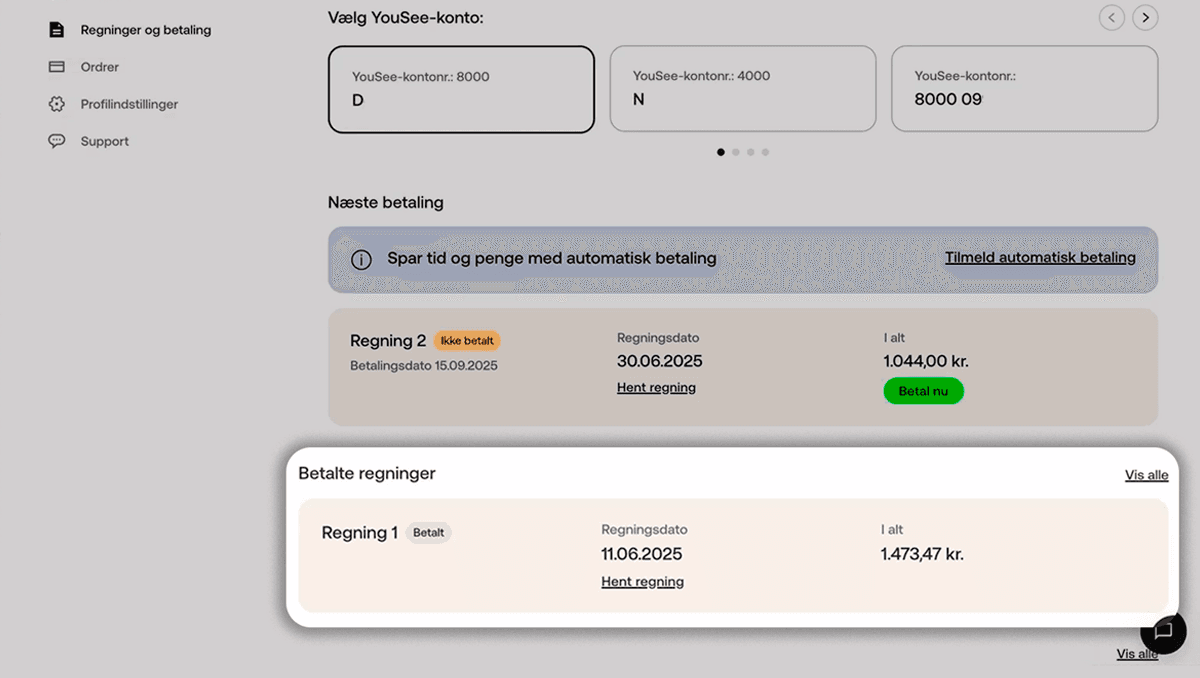Select YouSee account card 4000

point(742,88)
